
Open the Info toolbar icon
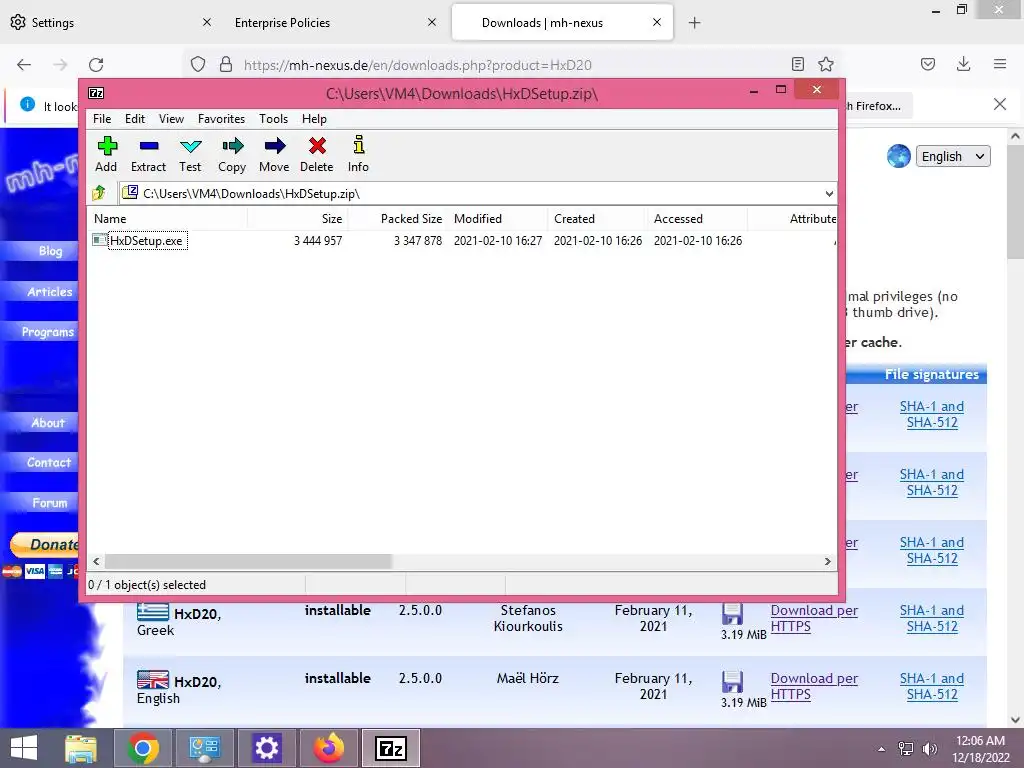pos(359,145)
